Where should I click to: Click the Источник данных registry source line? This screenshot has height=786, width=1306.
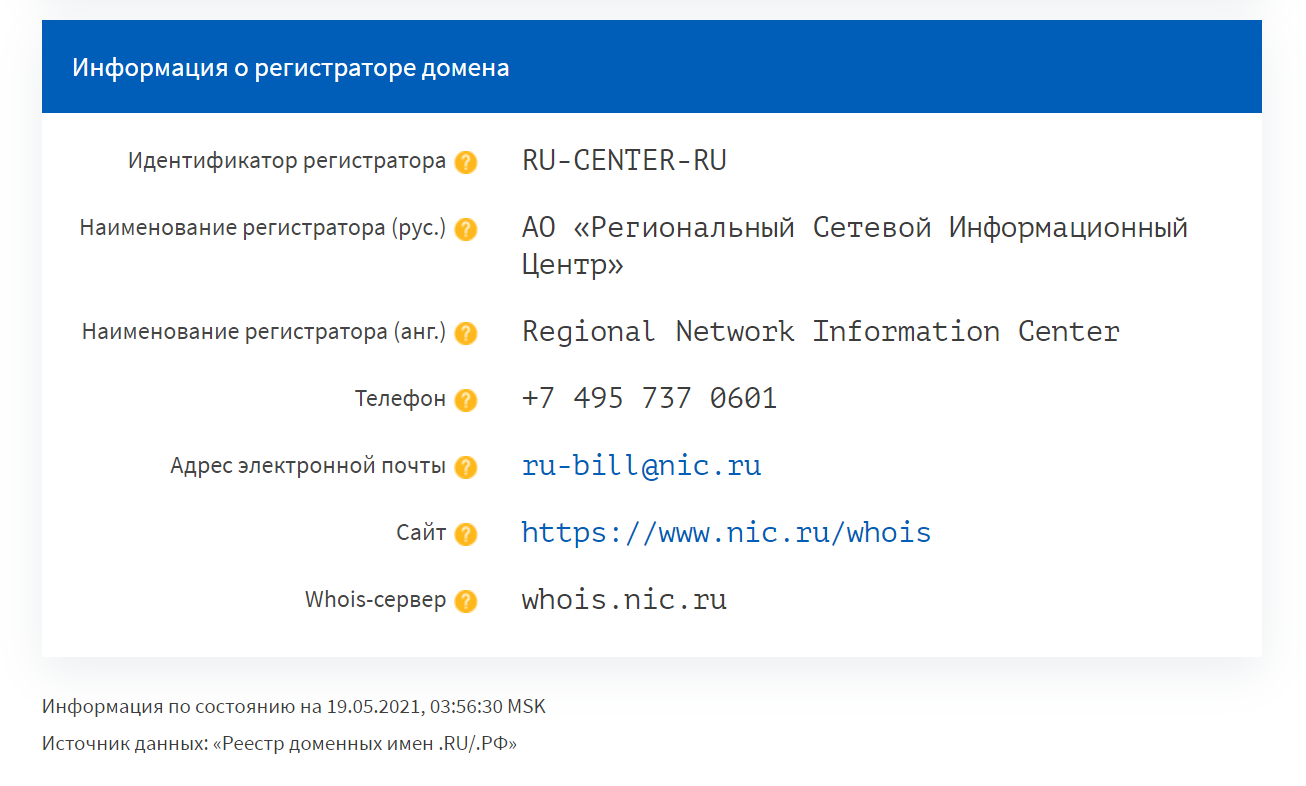pyautogui.click(x=280, y=744)
